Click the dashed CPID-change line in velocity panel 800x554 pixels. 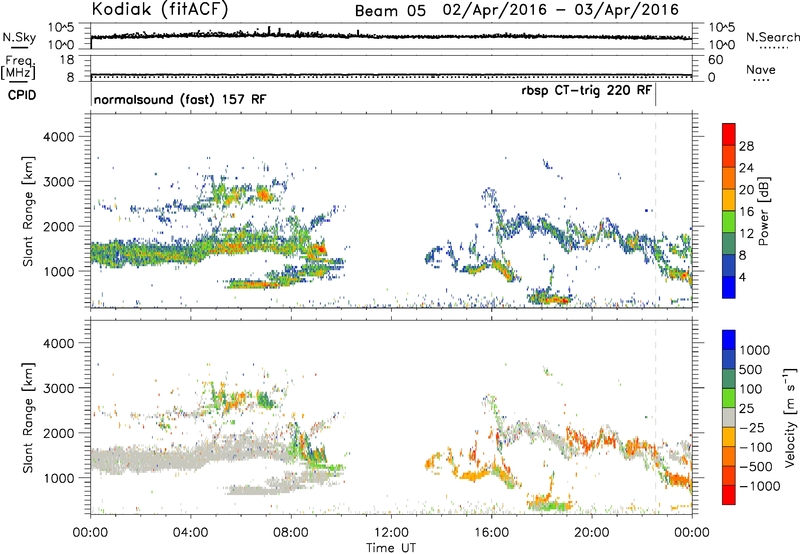[x=656, y=417]
